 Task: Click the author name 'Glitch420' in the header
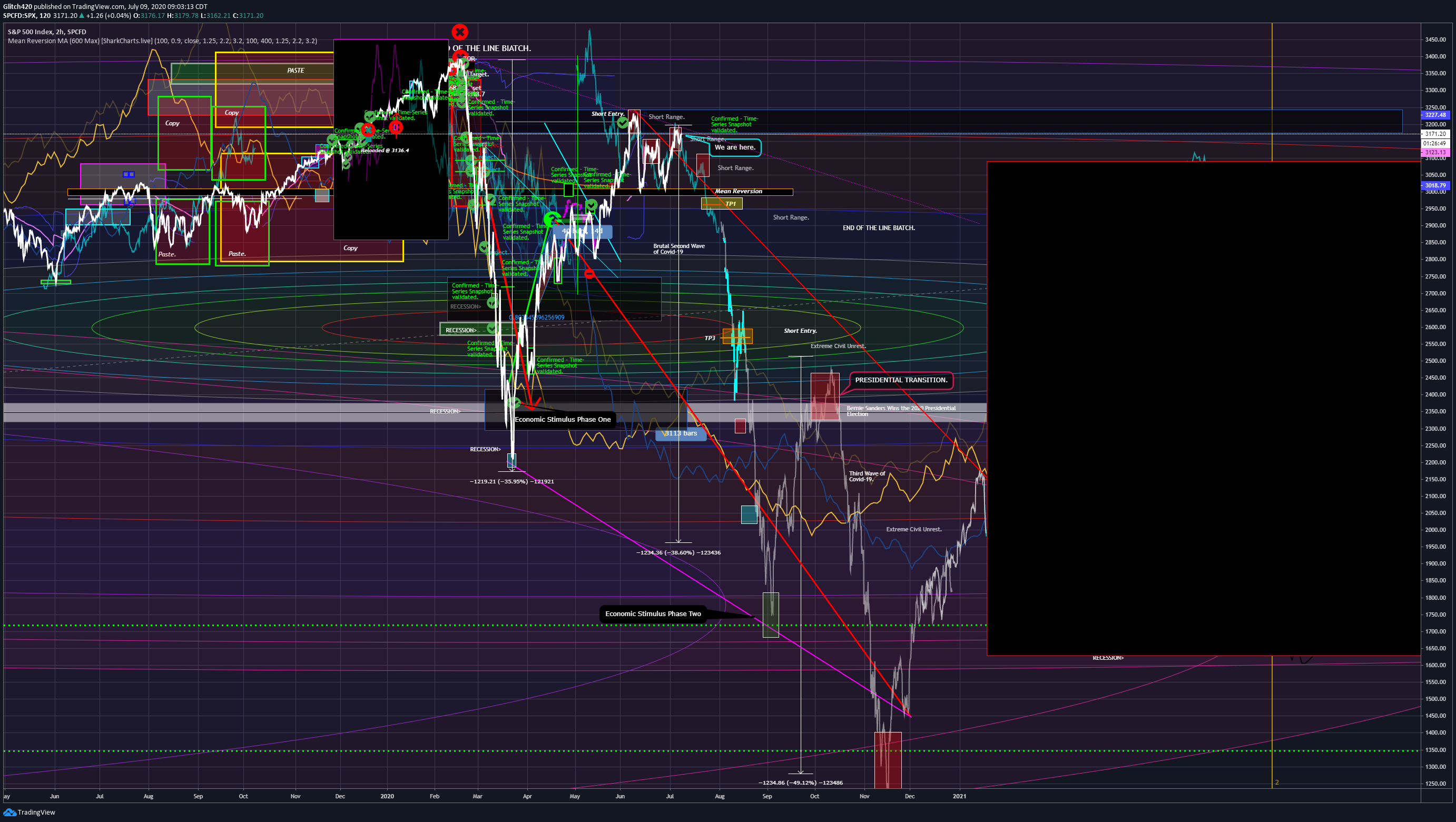click(x=17, y=7)
